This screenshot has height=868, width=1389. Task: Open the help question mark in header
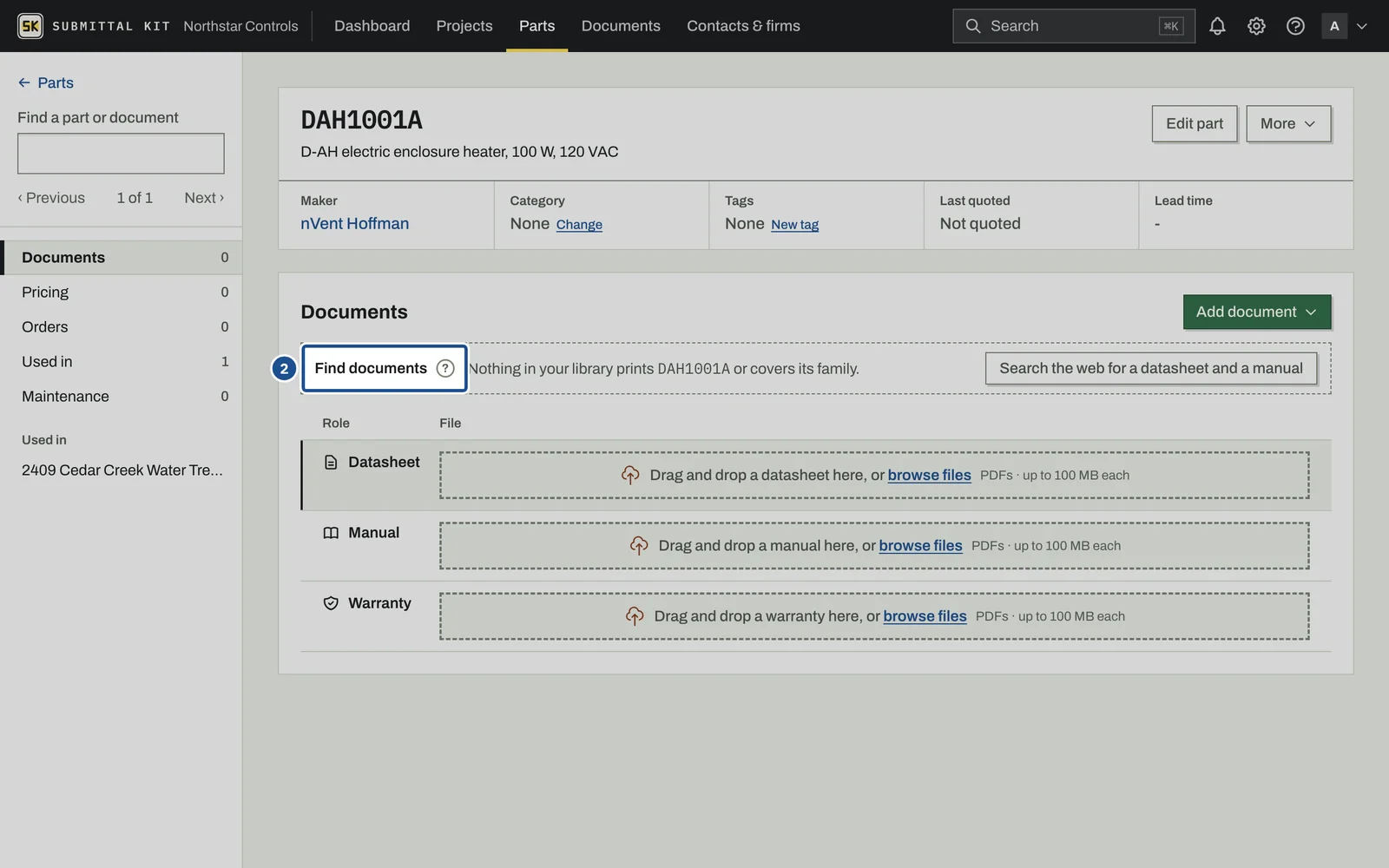[1295, 26]
